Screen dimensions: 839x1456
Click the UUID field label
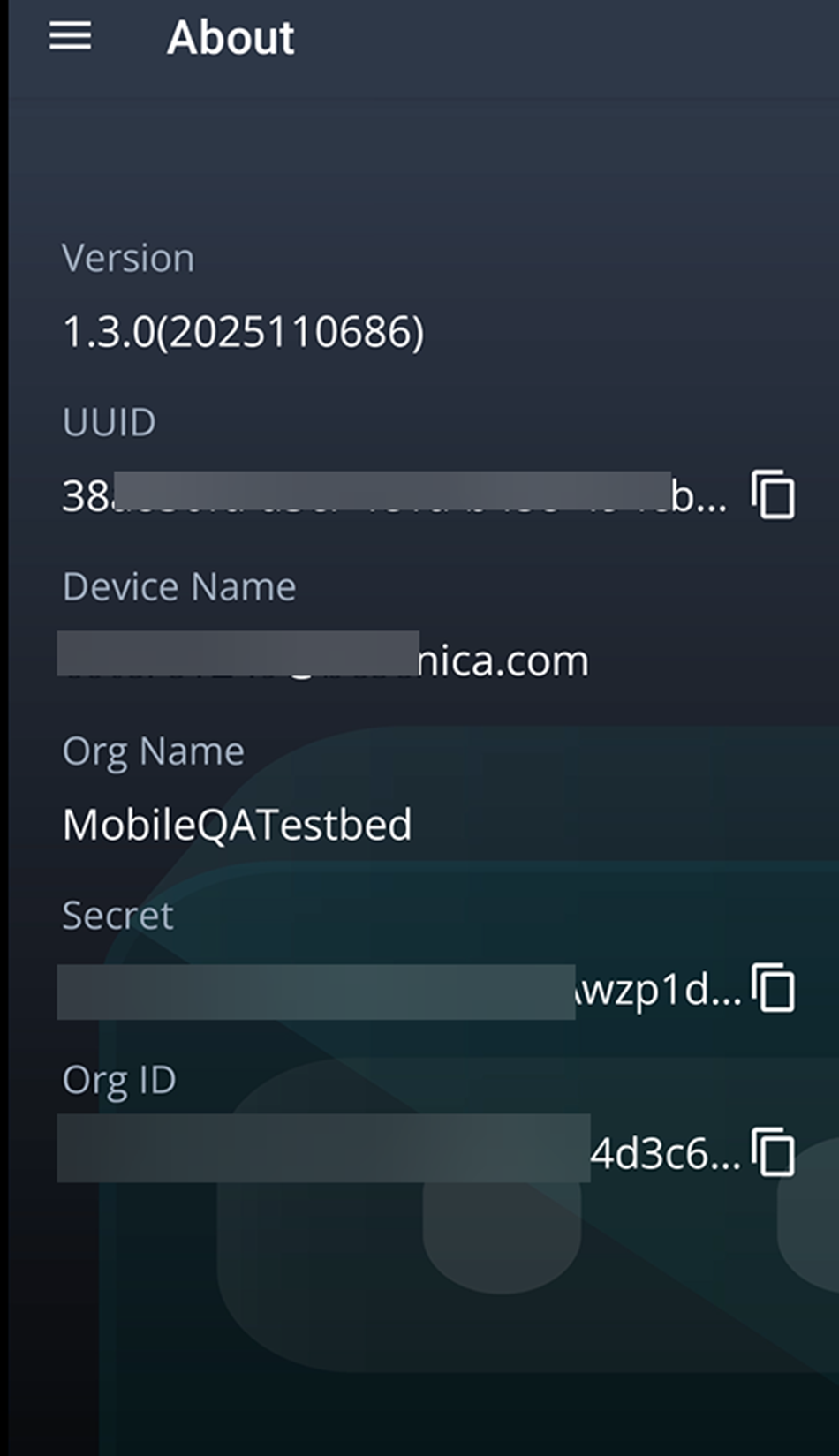pyautogui.click(x=109, y=423)
